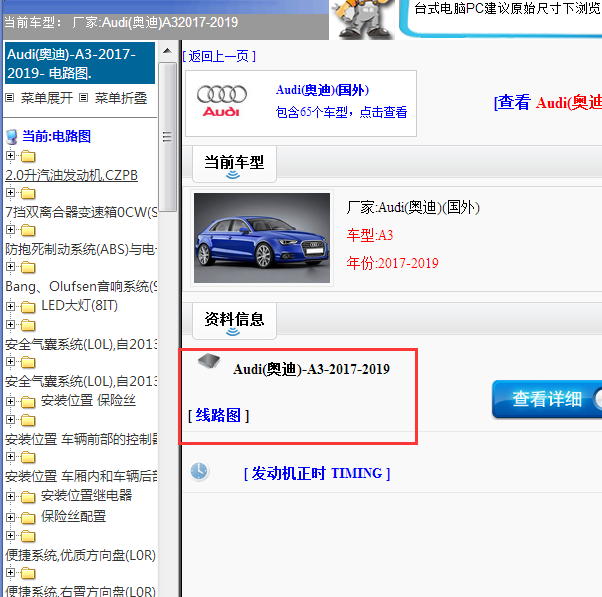Open 安装位置 车辆前部的控制 item
This screenshot has height=597, width=602.
(81, 439)
